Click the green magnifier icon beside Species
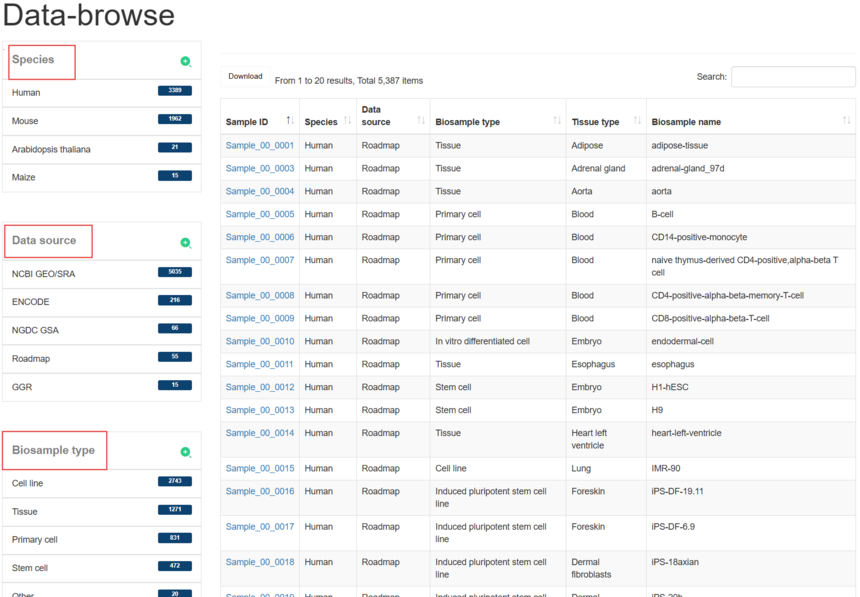The image size is (860, 597). tap(185, 62)
